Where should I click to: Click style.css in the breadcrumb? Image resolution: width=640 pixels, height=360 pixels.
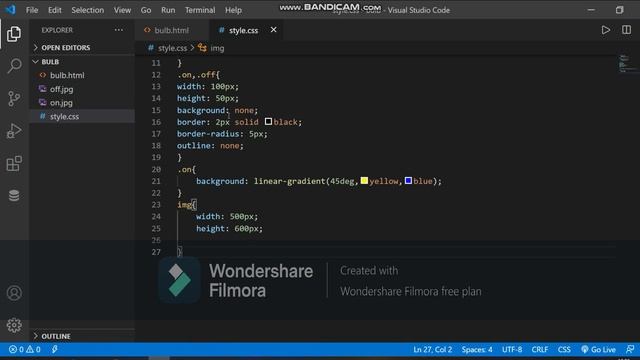coord(172,48)
